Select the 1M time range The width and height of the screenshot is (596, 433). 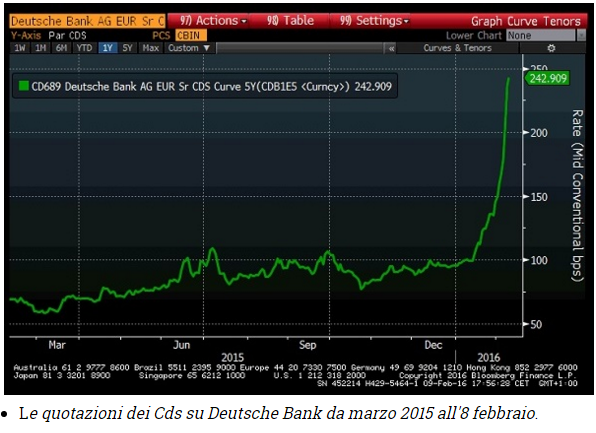pos(40,48)
